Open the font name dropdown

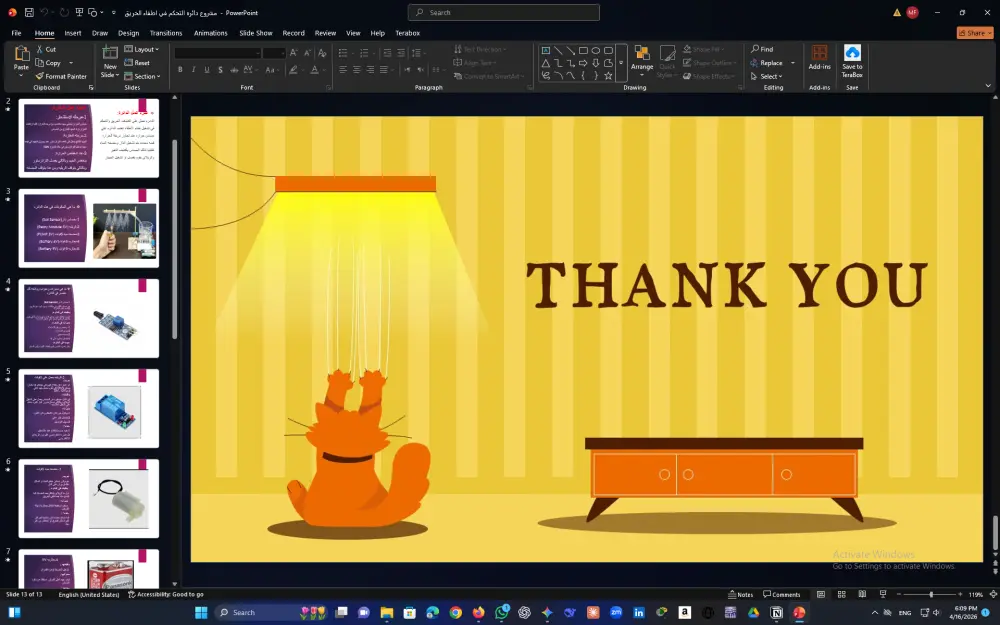point(257,52)
